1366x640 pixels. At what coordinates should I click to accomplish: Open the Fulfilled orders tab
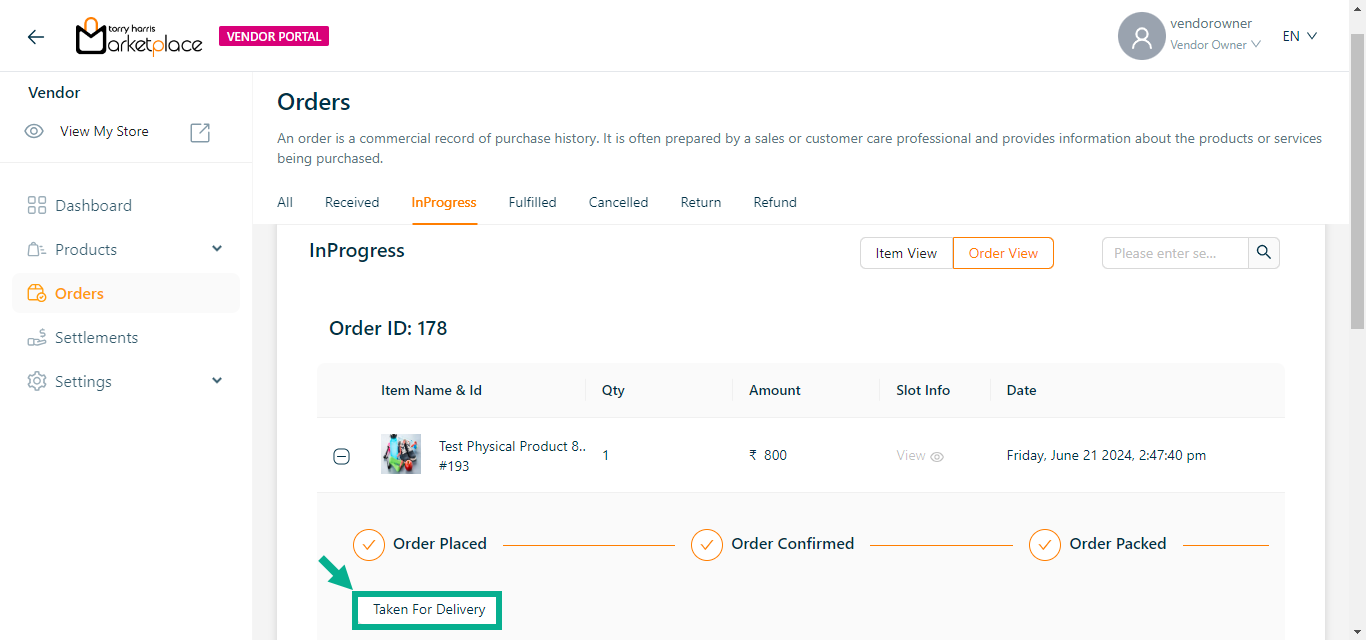coord(532,202)
